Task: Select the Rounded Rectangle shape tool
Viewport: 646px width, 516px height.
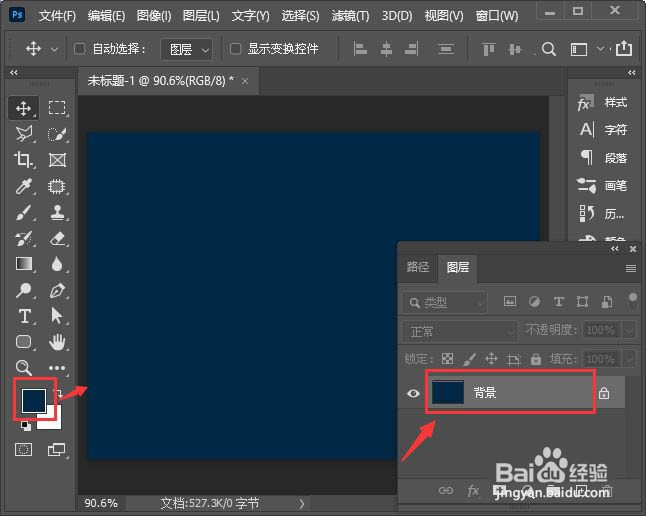Action: coord(23,342)
